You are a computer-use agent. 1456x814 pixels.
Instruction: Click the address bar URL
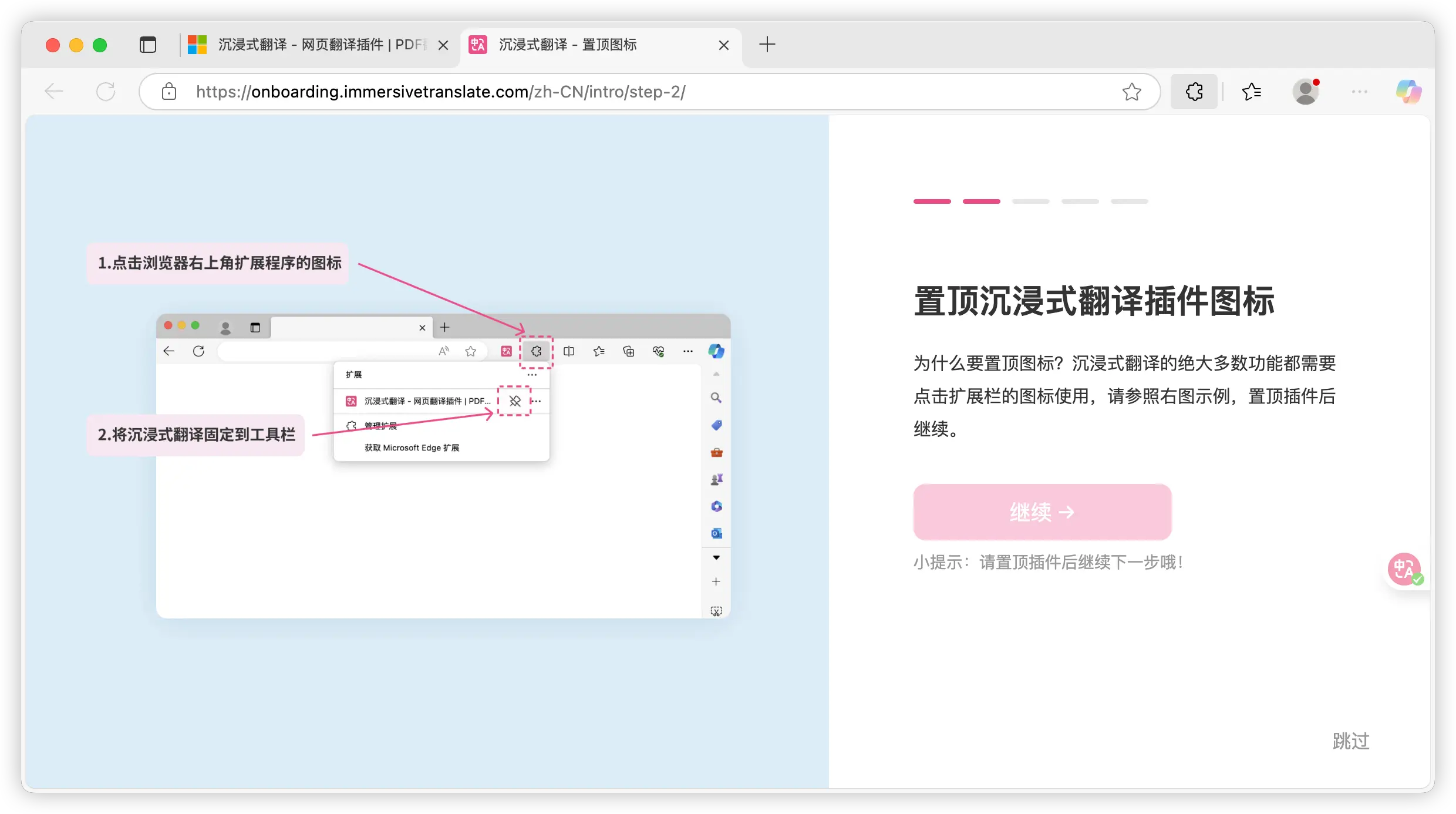[440, 92]
